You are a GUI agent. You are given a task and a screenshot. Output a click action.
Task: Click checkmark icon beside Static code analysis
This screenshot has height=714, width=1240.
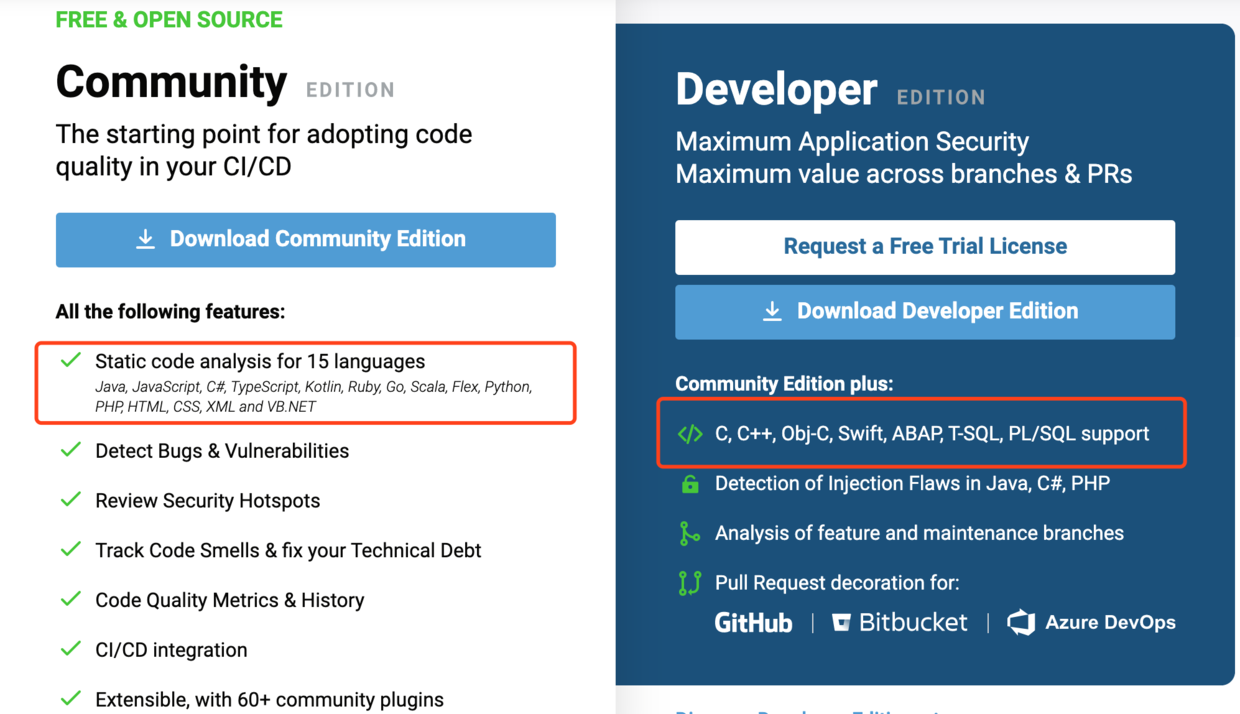71,361
